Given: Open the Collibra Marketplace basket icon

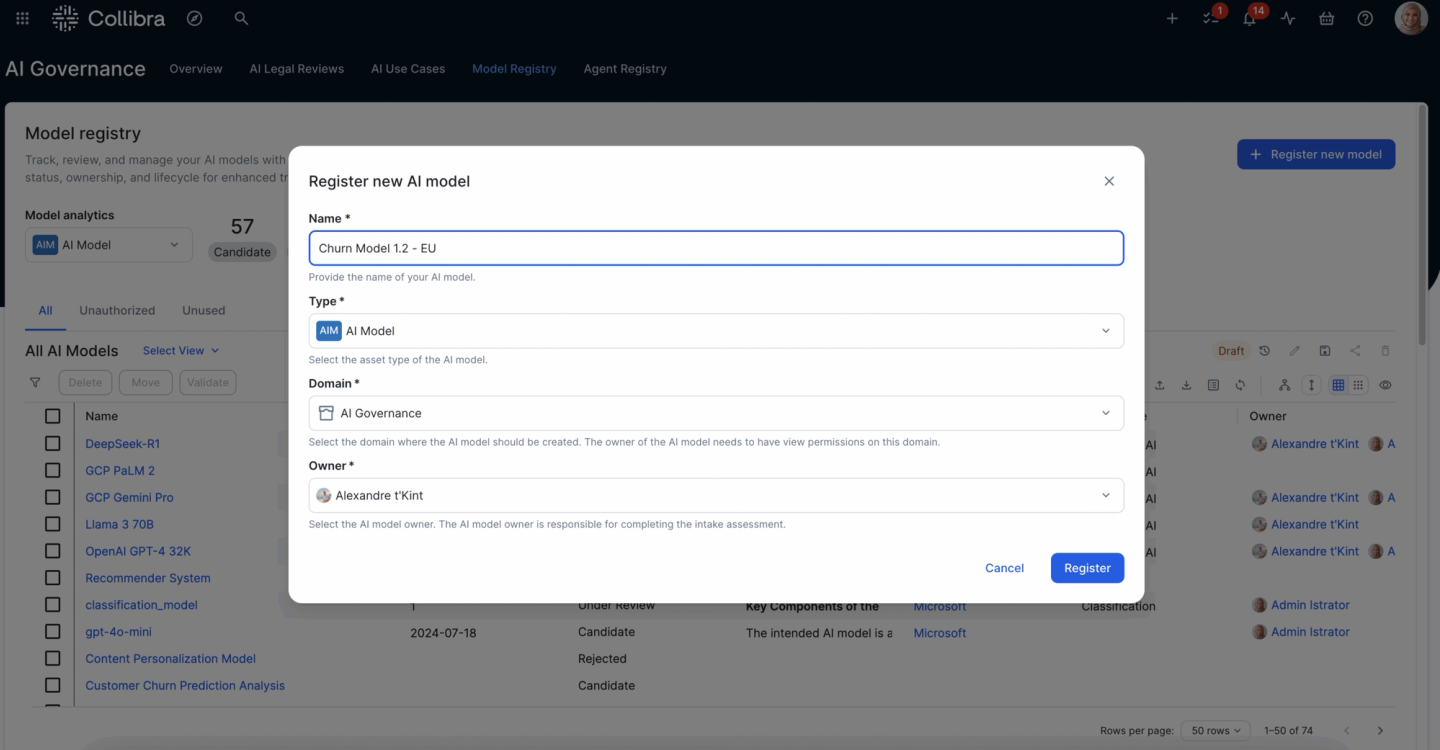Looking at the screenshot, I should click(1326, 18).
